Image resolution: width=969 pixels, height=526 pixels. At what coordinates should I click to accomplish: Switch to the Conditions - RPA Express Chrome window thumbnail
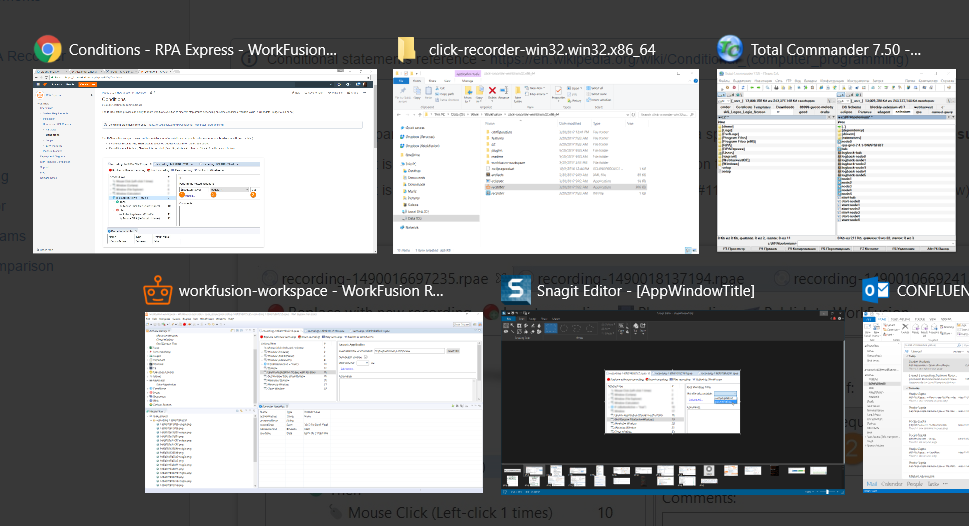click(x=205, y=161)
